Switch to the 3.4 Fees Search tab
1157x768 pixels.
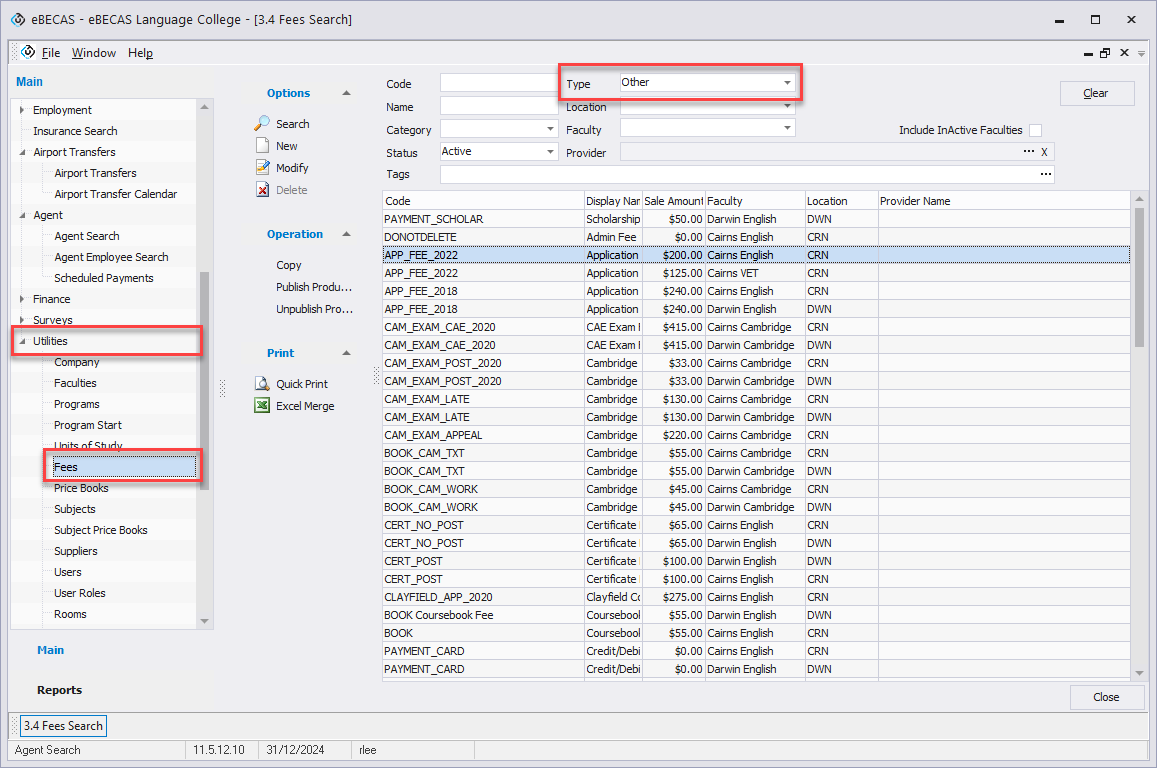point(63,726)
